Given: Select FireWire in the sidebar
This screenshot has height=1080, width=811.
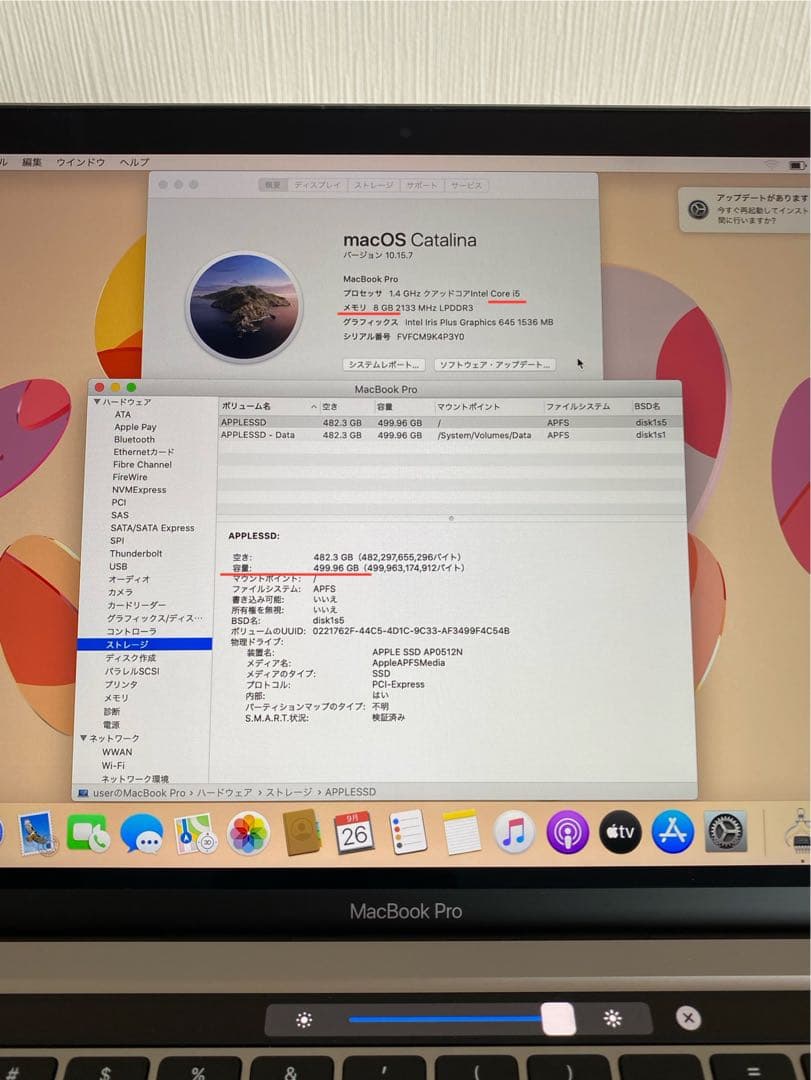Looking at the screenshot, I should tap(130, 477).
